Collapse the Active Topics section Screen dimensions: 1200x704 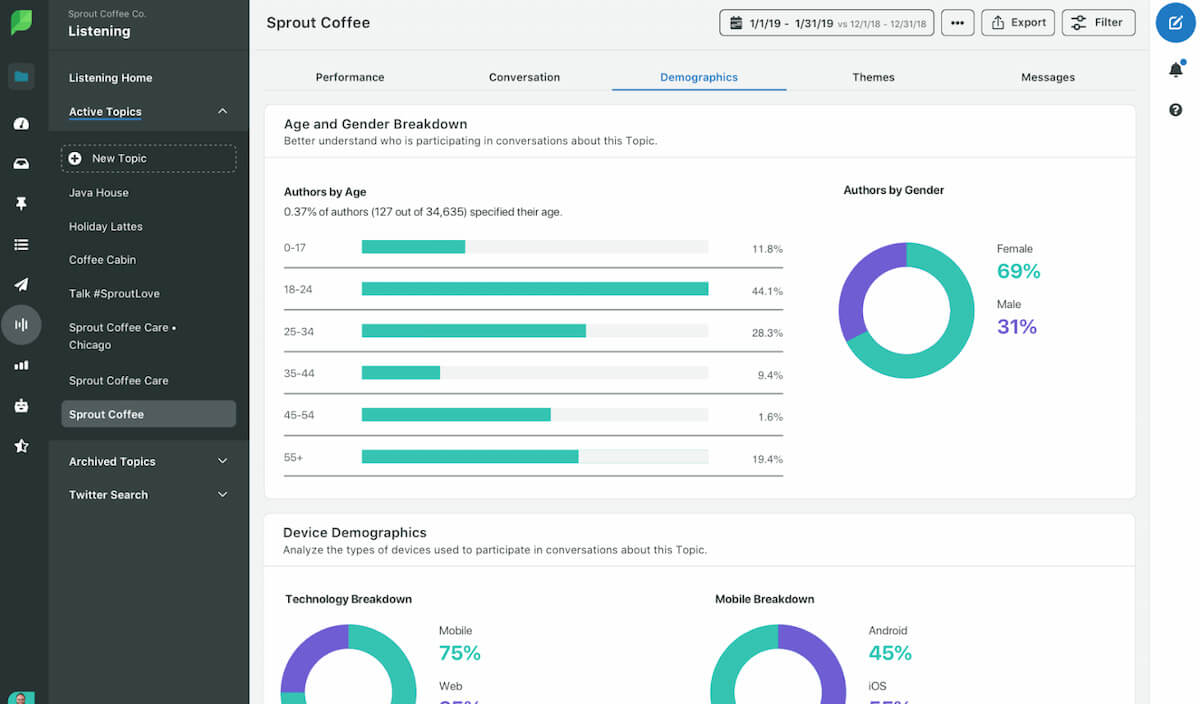(x=222, y=111)
